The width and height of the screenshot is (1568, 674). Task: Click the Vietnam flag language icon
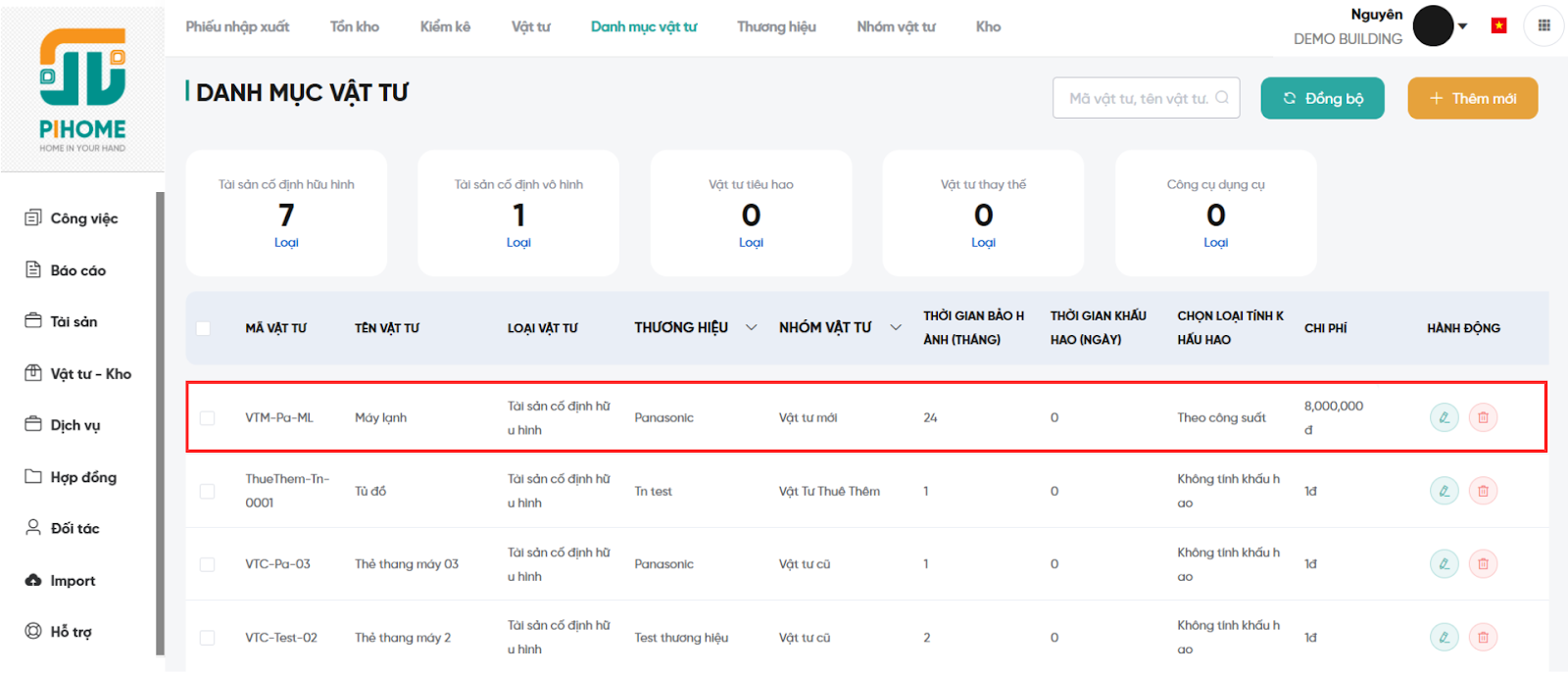click(x=1498, y=26)
